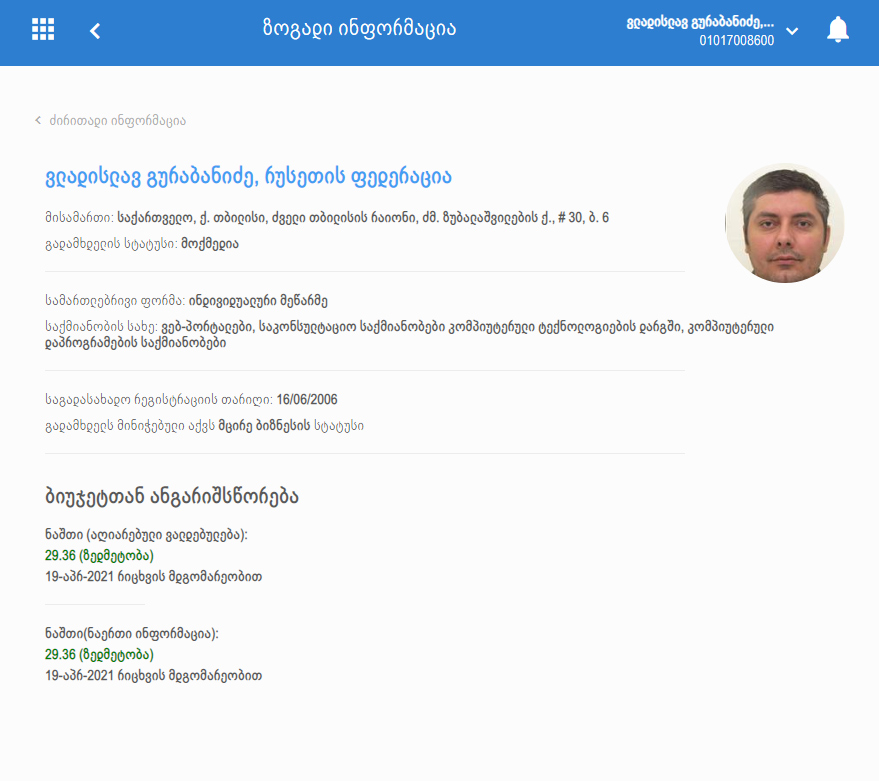Click 29.36 under აღიარებული ვალდებულება balance

pyautogui.click(x=61, y=556)
